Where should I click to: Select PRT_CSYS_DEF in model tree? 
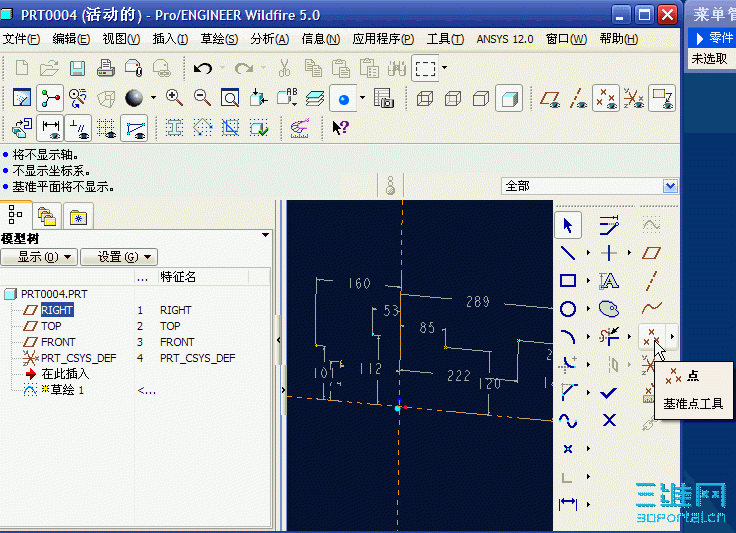(78, 358)
